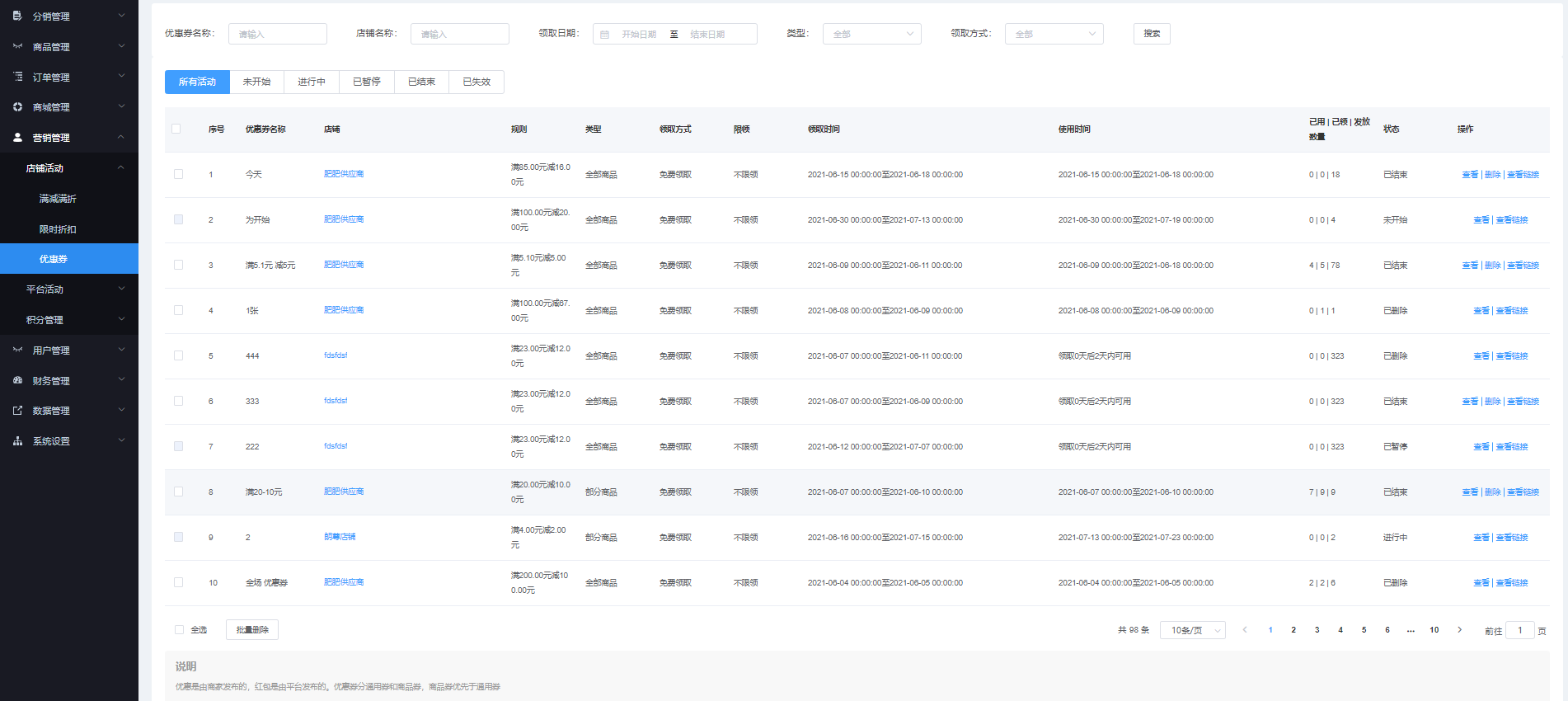Click the 系统设置 sidebar icon
This screenshot has height=701, width=1568.
click(x=17, y=441)
